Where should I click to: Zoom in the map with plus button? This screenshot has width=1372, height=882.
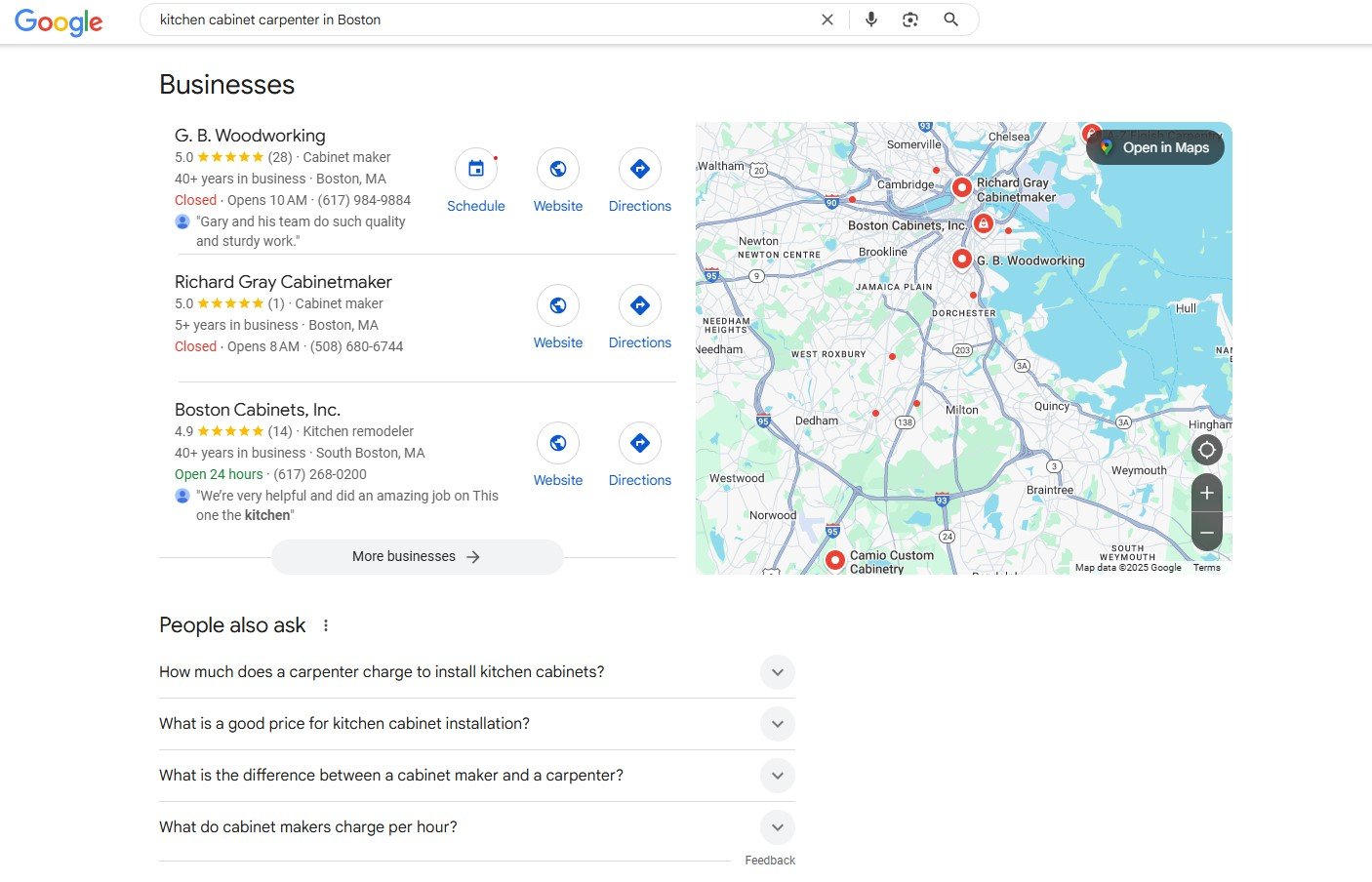[x=1207, y=493]
